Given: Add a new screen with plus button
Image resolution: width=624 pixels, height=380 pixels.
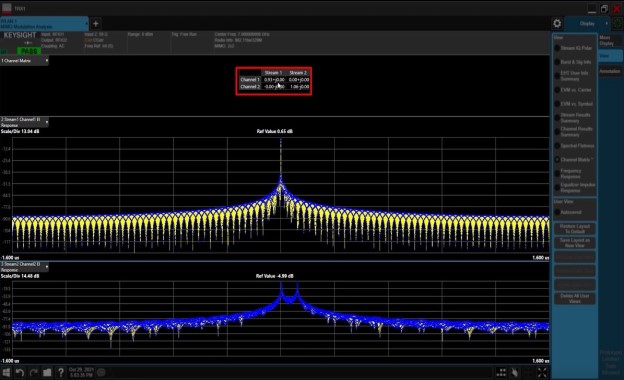Looking at the screenshot, I should click(x=96, y=24).
